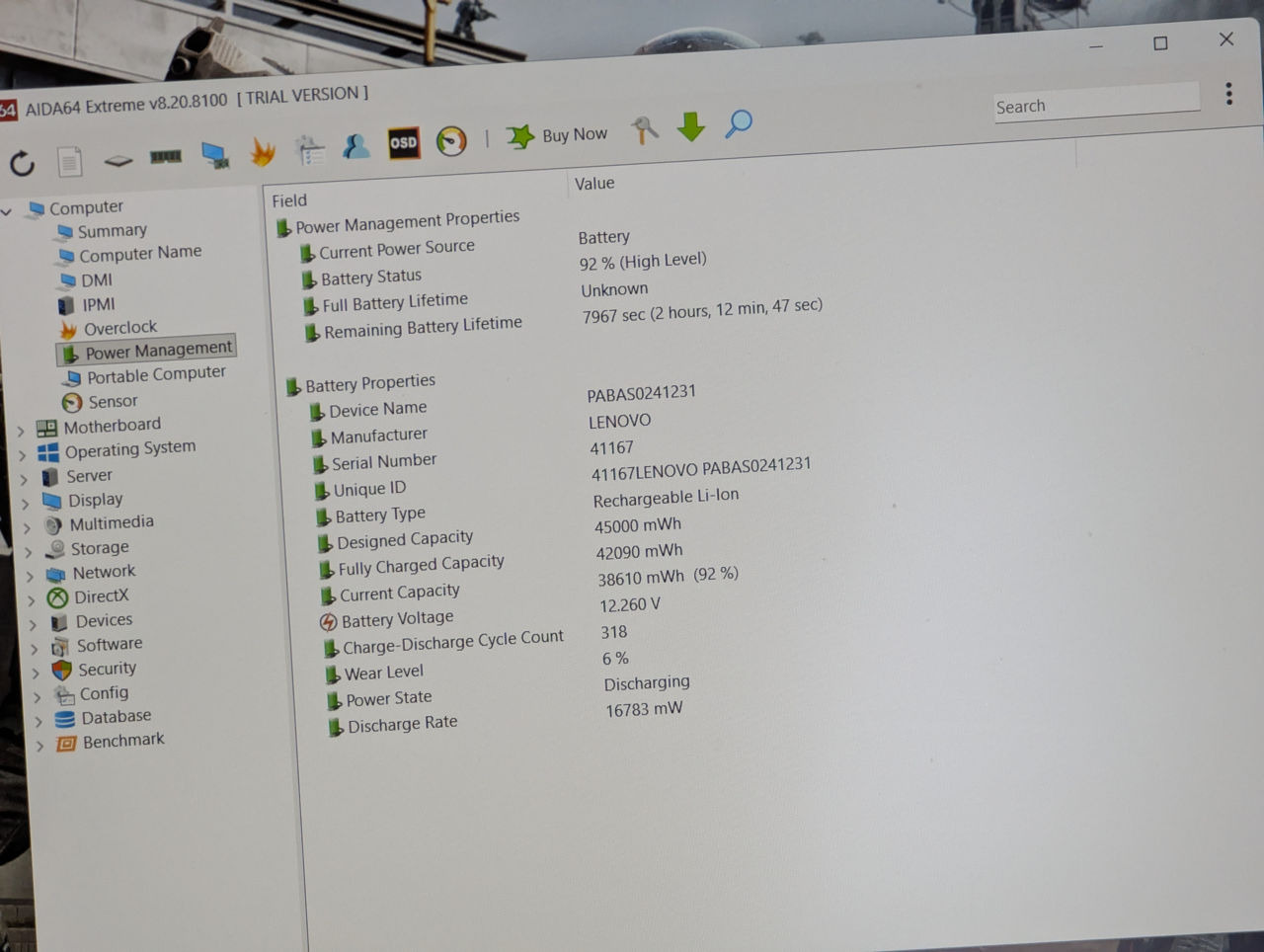Click the motherboard chip toolbar icon
The width and height of the screenshot is (1264, 952).
(118, 160)
